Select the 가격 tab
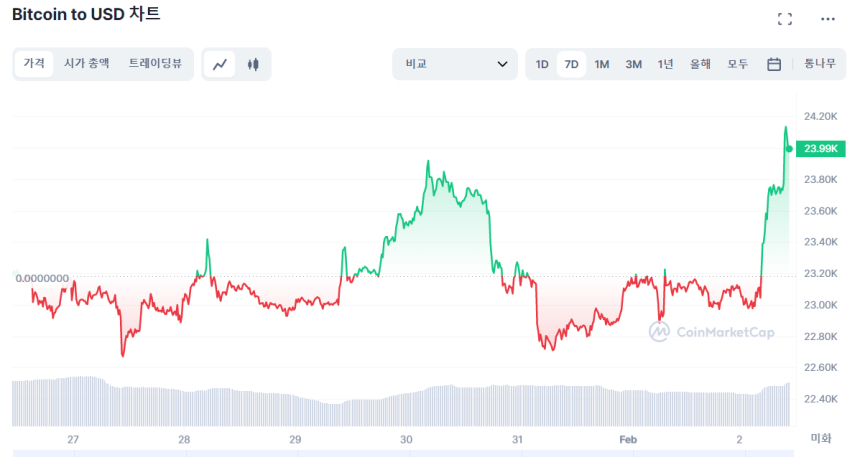860x457 pixels. 34,64
